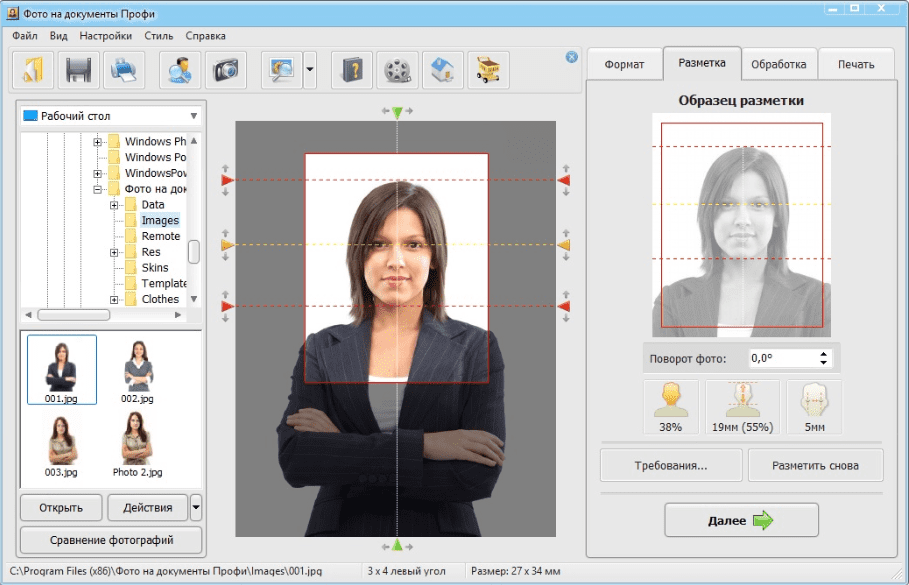The width and height of the screenshot is (909, 585).
Task: Click the 5мм eye distance icon
Action: click(814, 408)
